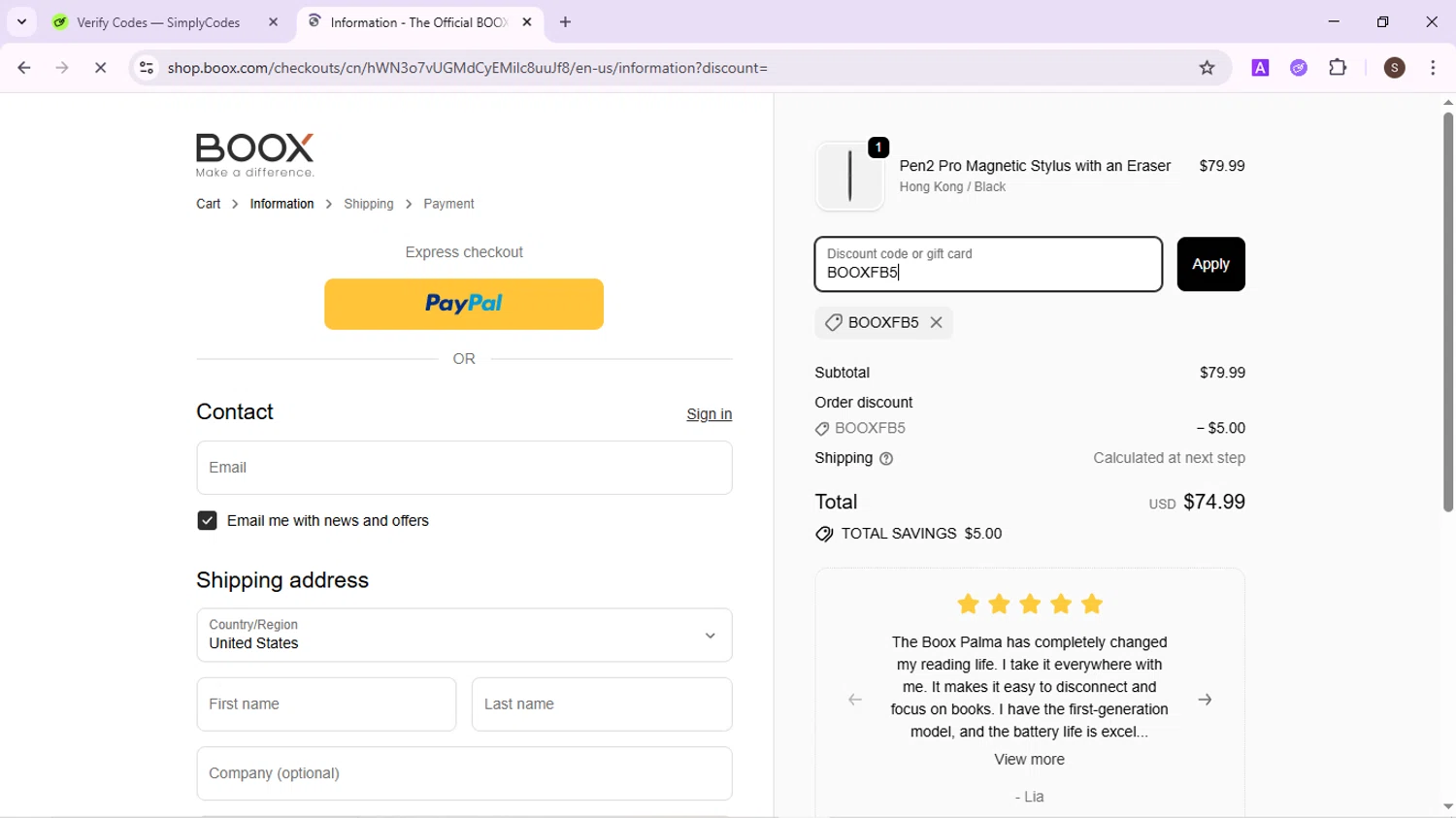Focus the Company (optional) field

click(x=464, y=773)
